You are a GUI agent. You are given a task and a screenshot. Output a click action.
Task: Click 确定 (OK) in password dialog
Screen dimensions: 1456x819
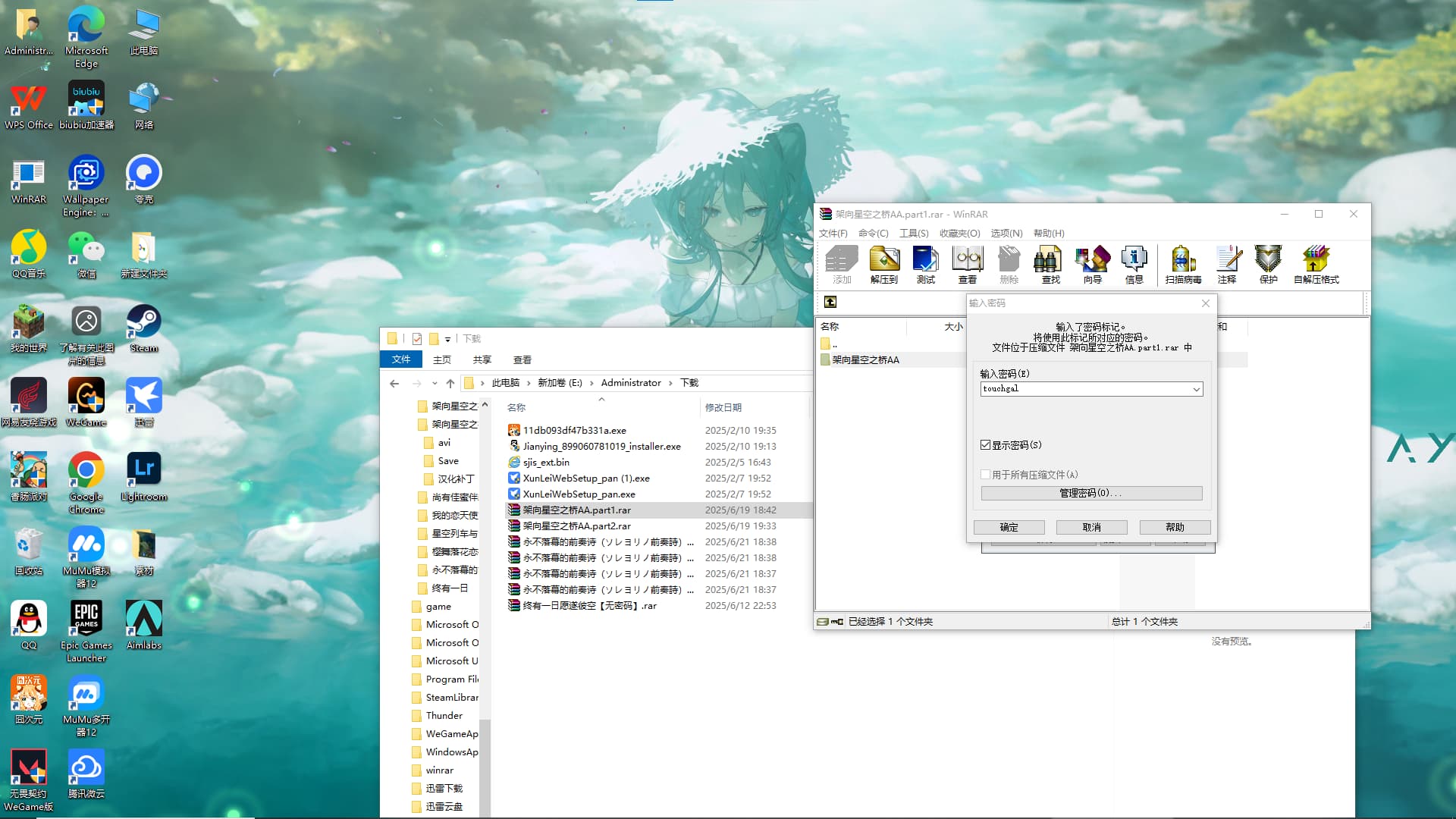[x=1009, y=527]
